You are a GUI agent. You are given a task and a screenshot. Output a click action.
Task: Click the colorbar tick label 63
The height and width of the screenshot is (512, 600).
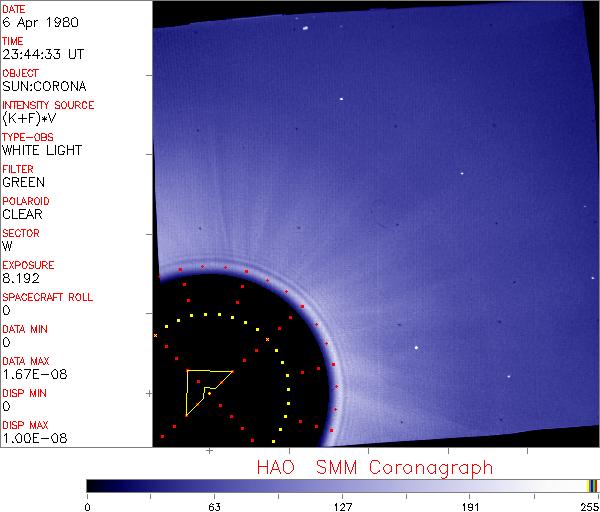214,505
